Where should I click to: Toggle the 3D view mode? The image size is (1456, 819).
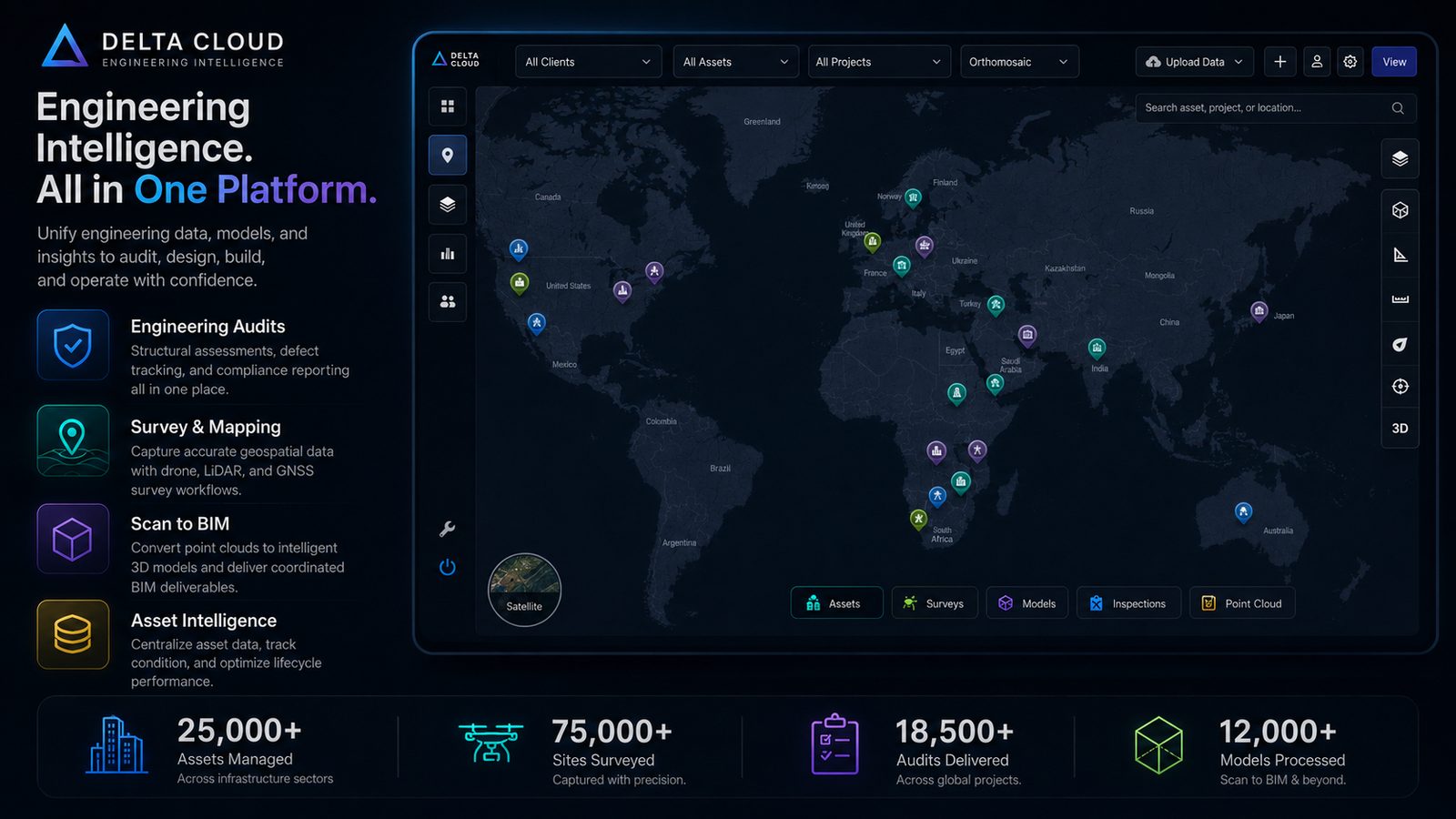point(1400,429)
